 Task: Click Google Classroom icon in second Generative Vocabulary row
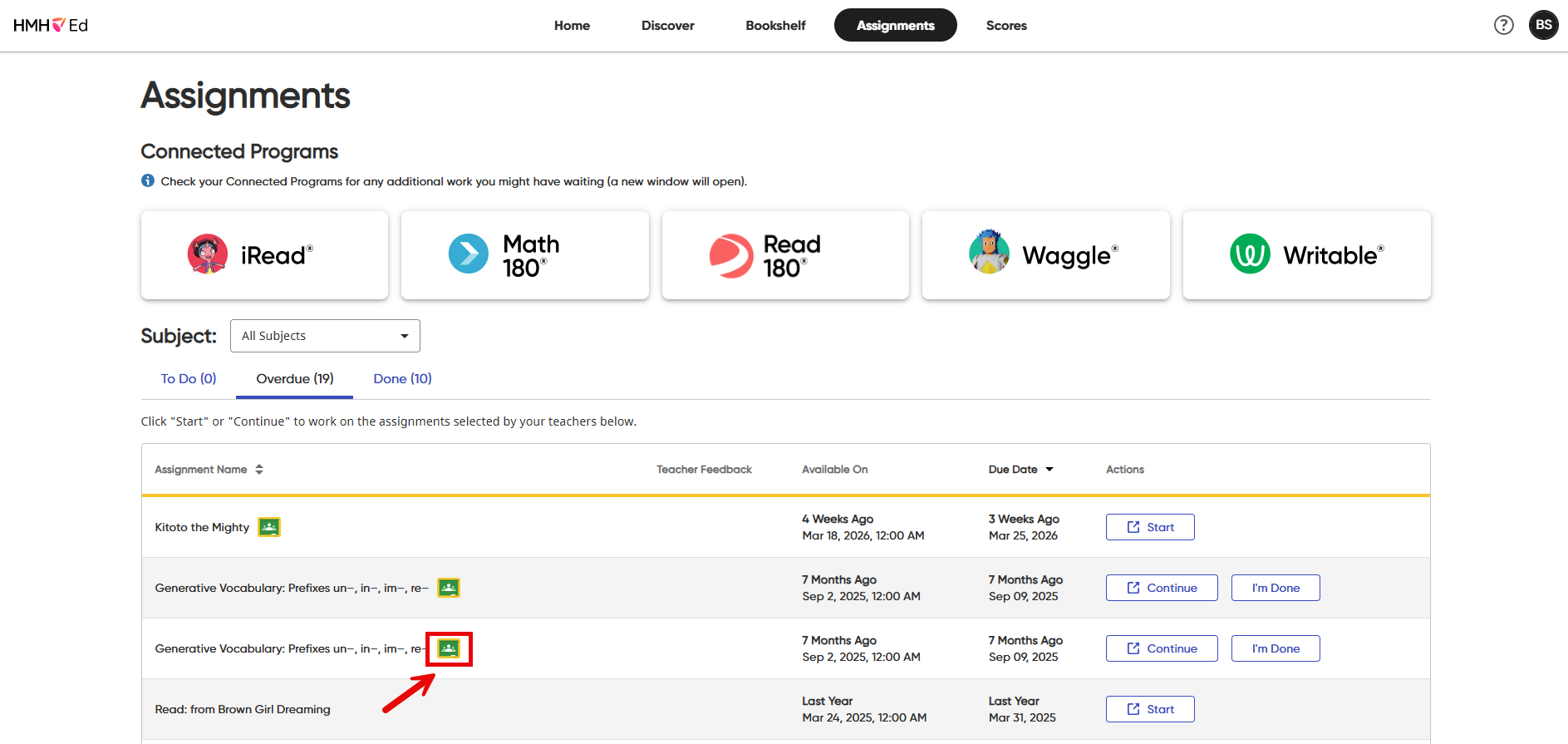coord(449,648)
